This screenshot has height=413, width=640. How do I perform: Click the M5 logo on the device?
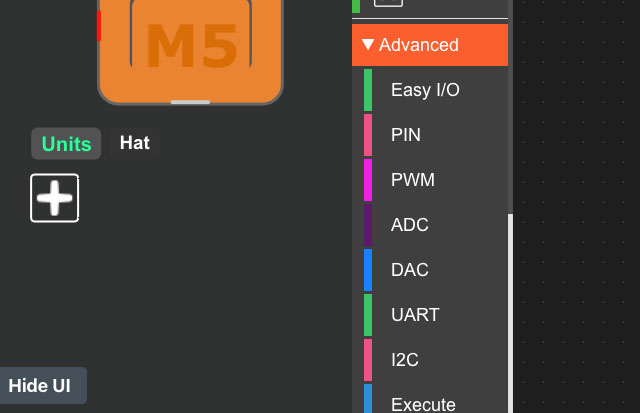[191, 46]
